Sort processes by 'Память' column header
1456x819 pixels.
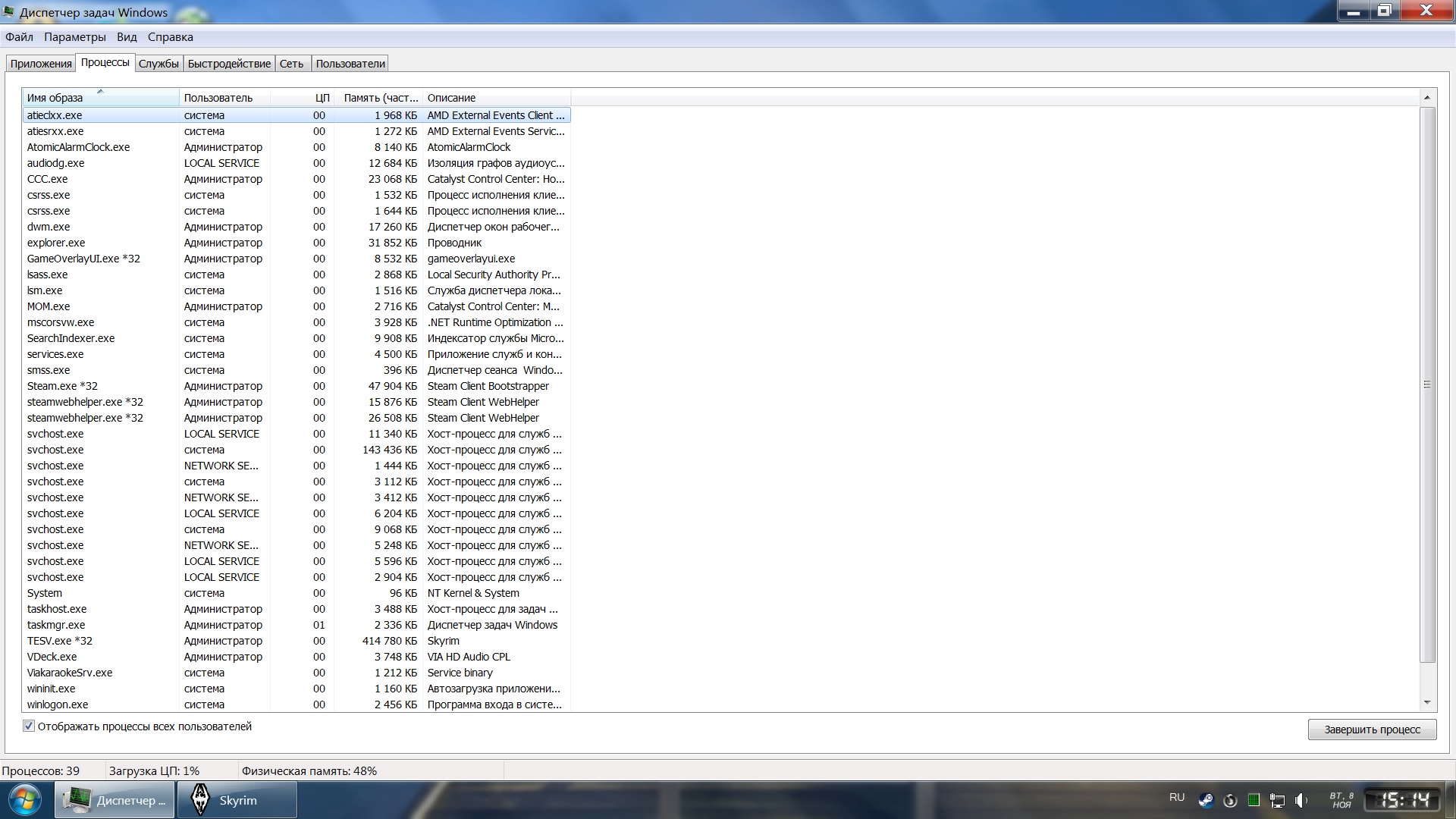[x=380, y=98]
